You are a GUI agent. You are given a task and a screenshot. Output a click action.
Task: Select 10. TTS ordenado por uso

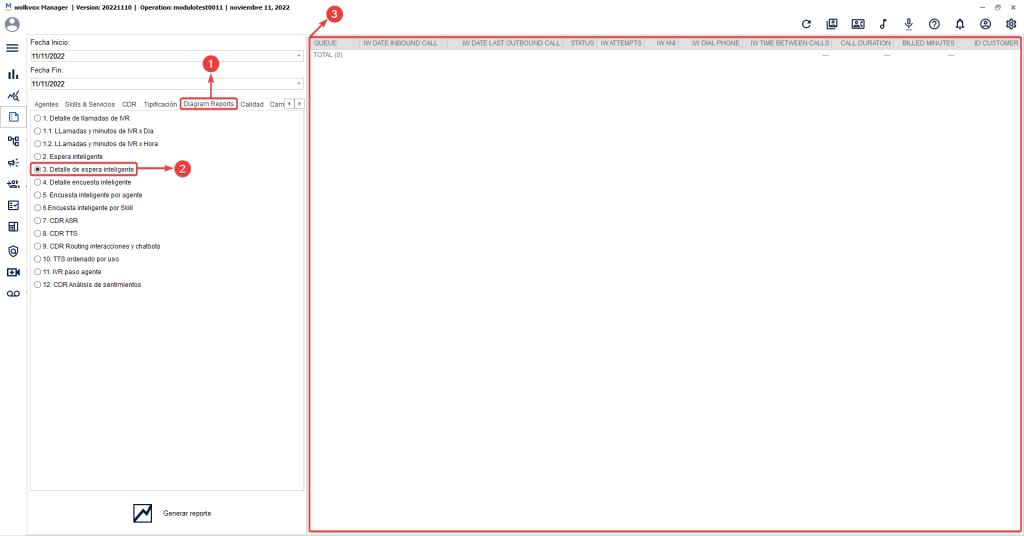[77, 259]
